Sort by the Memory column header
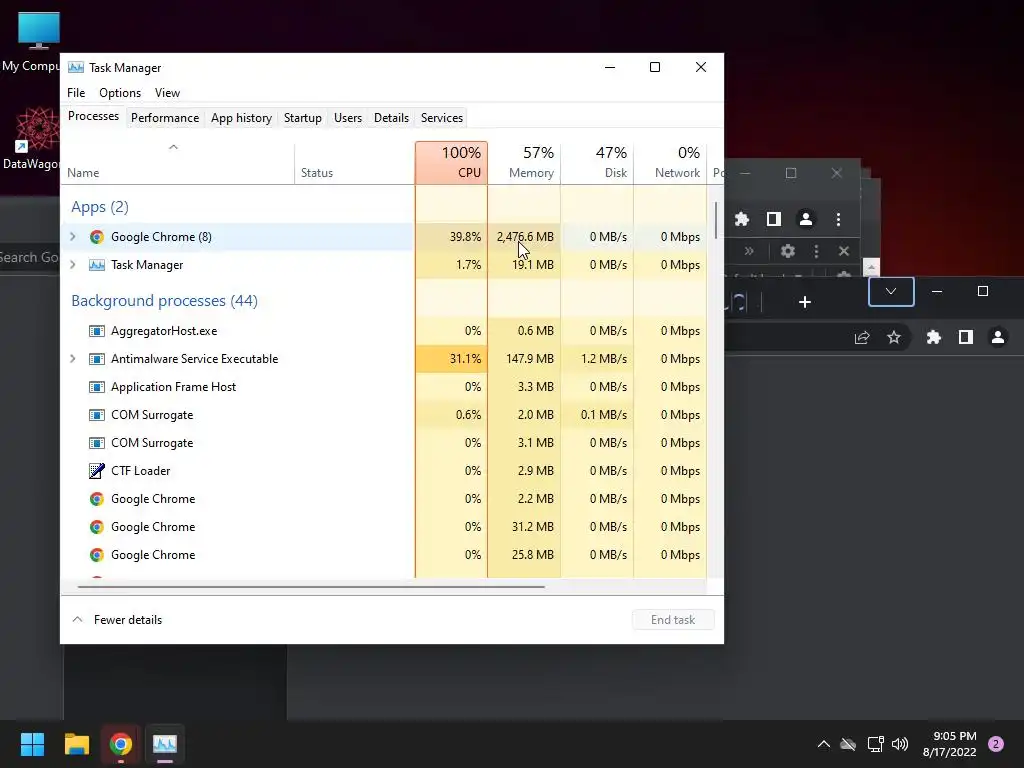 (x=524, y=163)
